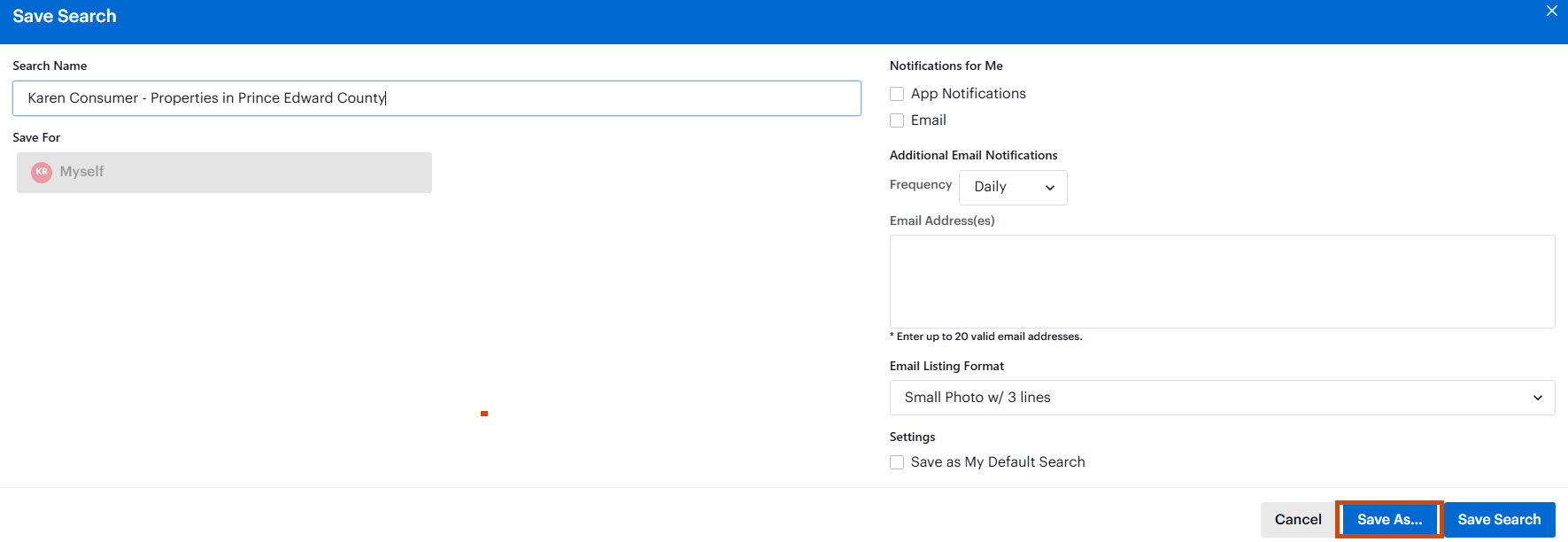Select the Myself field under Save For

tap(224, 173)
